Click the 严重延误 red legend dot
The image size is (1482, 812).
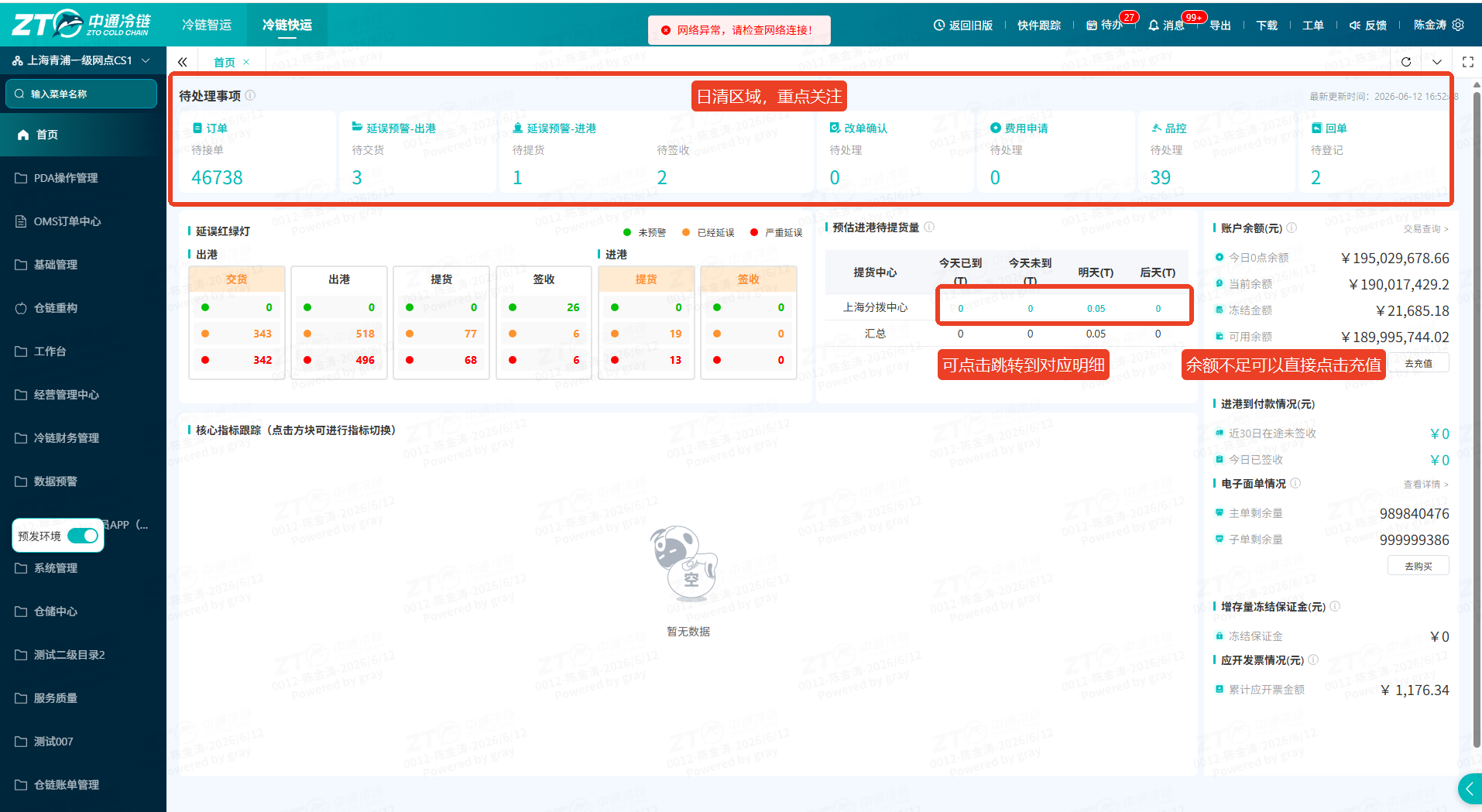tap(754, 232)
